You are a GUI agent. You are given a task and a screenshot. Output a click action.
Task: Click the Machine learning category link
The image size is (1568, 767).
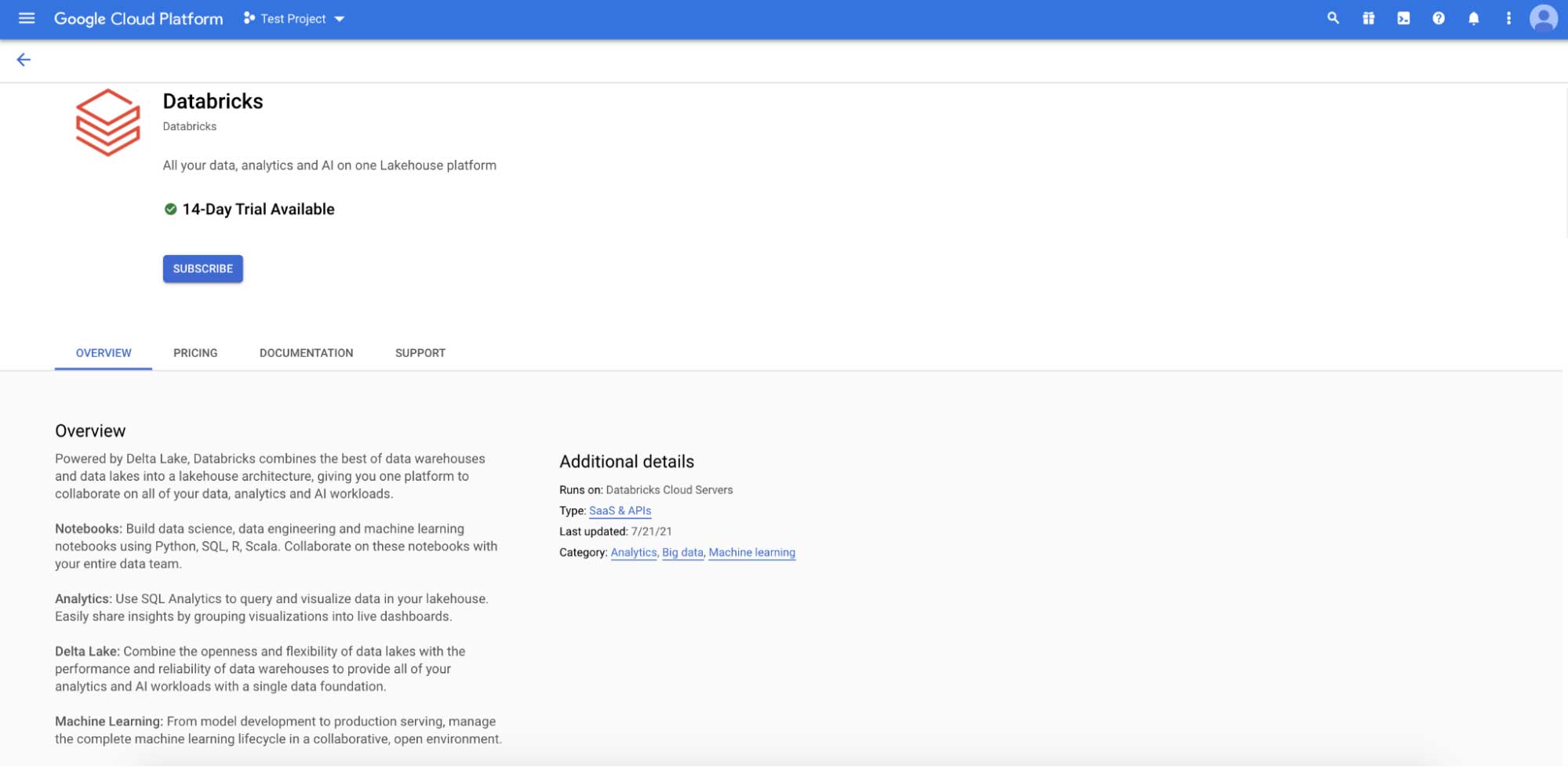point(751,552)
